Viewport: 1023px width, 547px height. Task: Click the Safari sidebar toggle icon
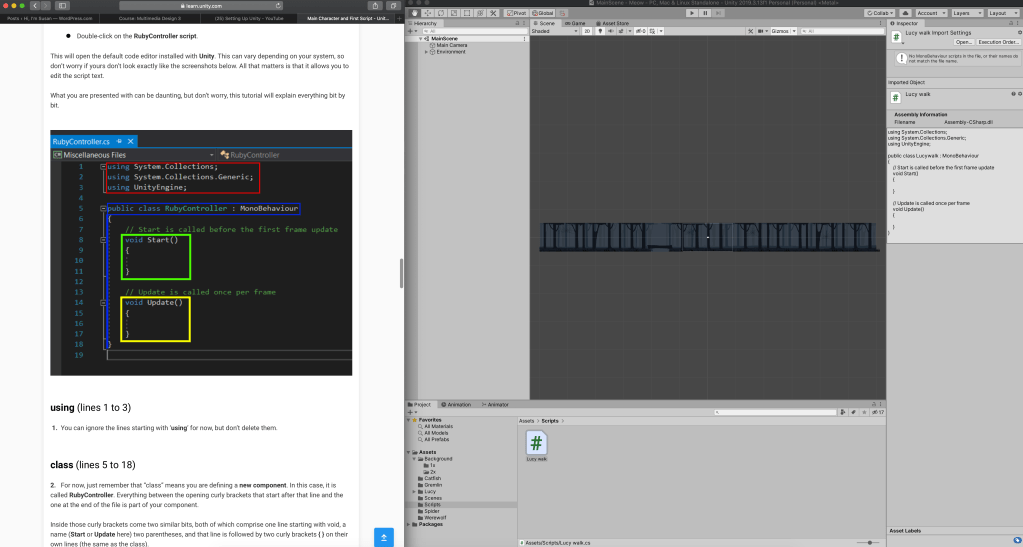(61, 6)
